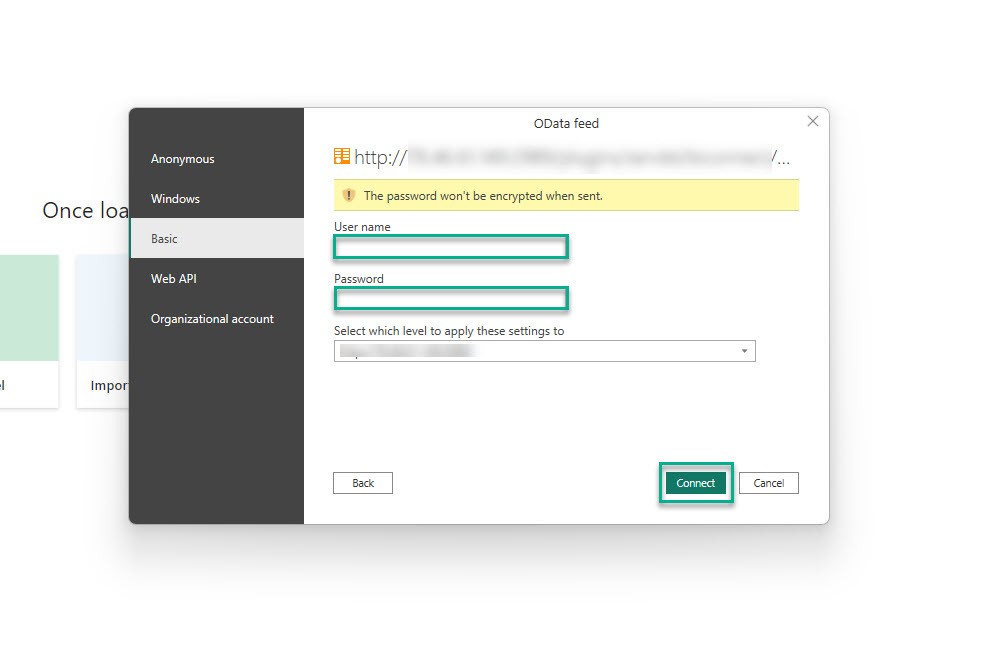Click the Connect button
Screen dimensions: 1002x652
tap(695, 483)
